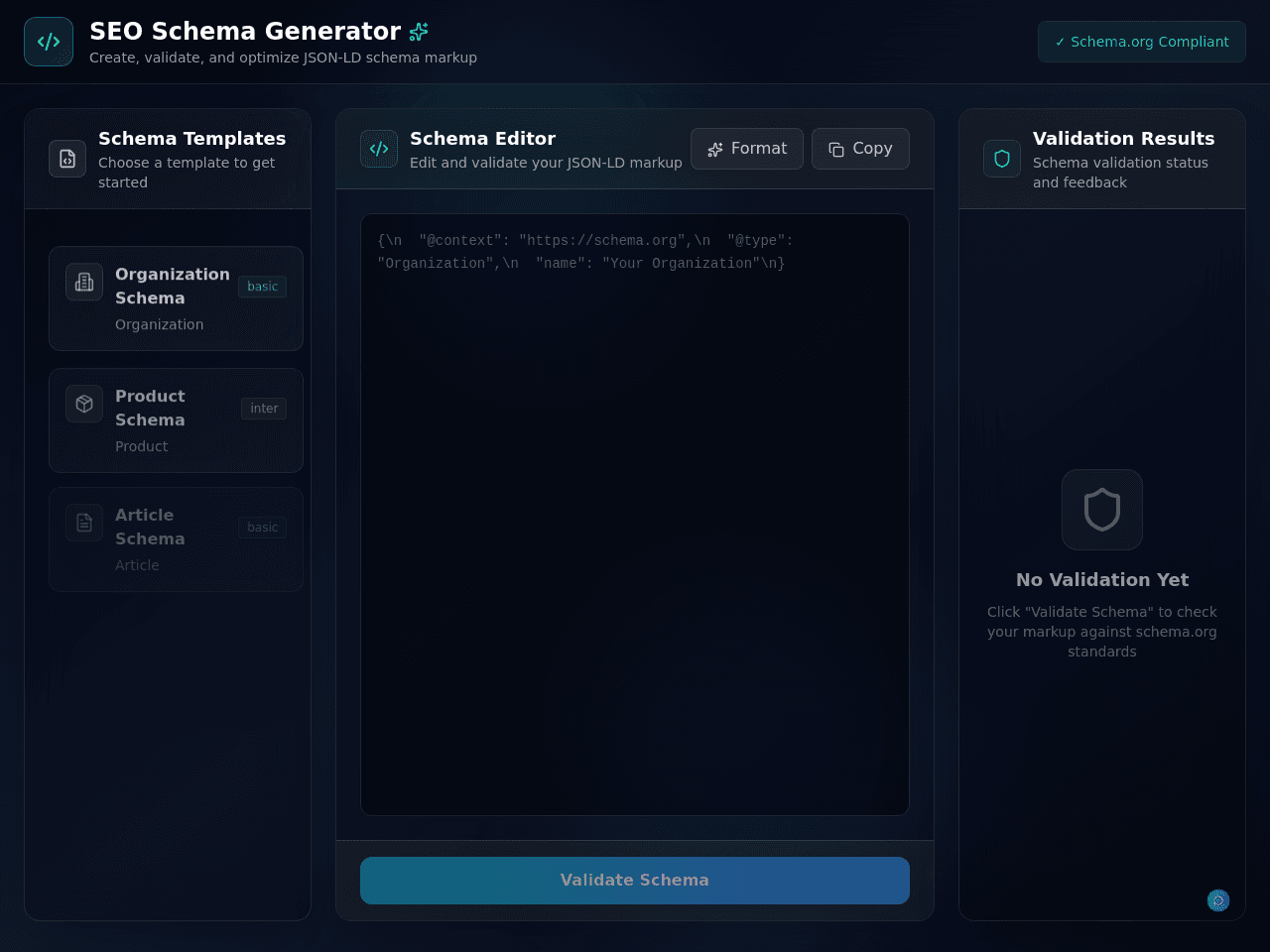Format the JSON-LD markup
Viewport: 1270px width, 952px height.
(747, 149)
